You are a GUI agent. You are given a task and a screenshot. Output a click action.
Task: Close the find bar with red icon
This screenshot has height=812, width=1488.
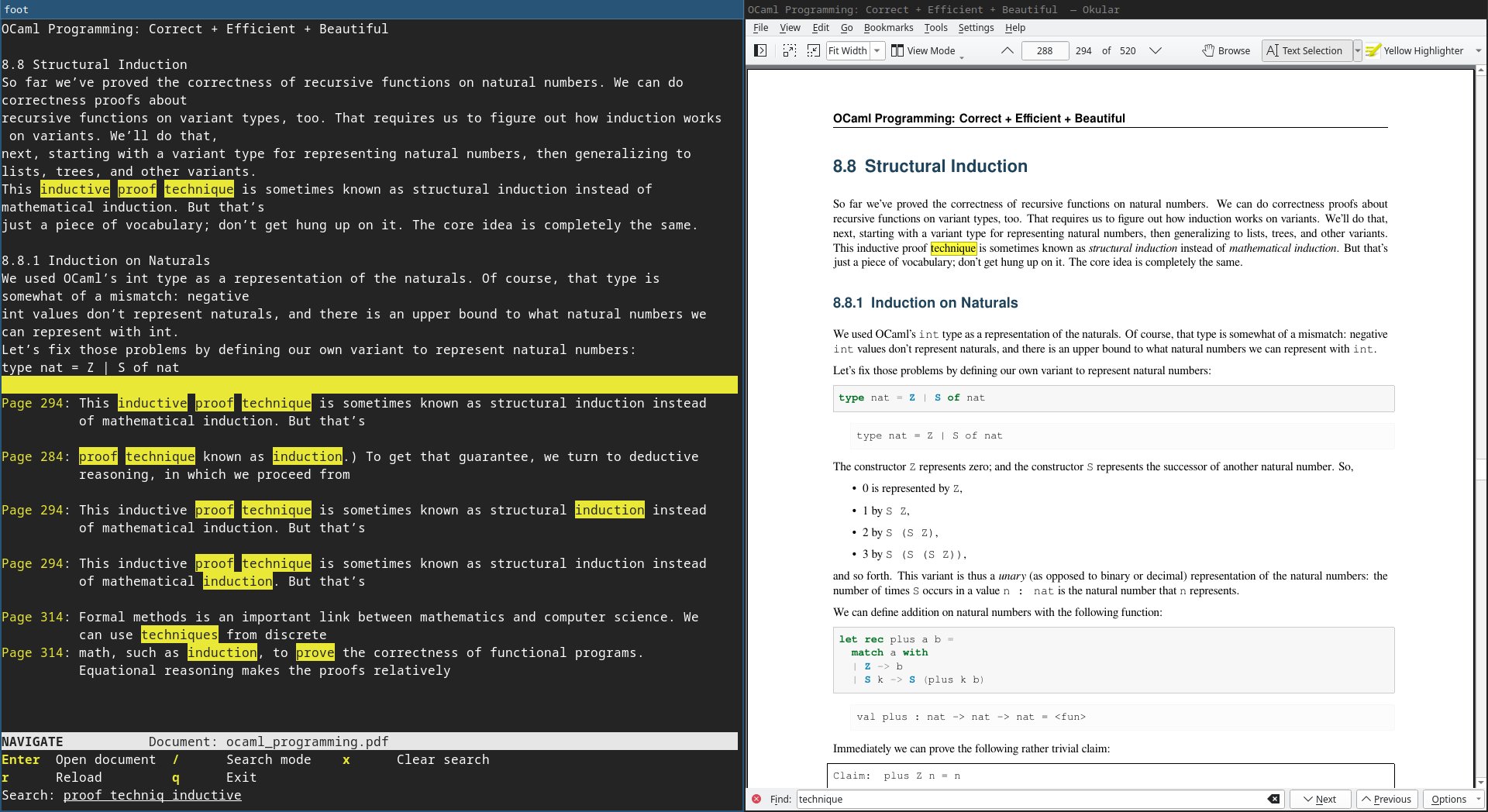[756, 799]
